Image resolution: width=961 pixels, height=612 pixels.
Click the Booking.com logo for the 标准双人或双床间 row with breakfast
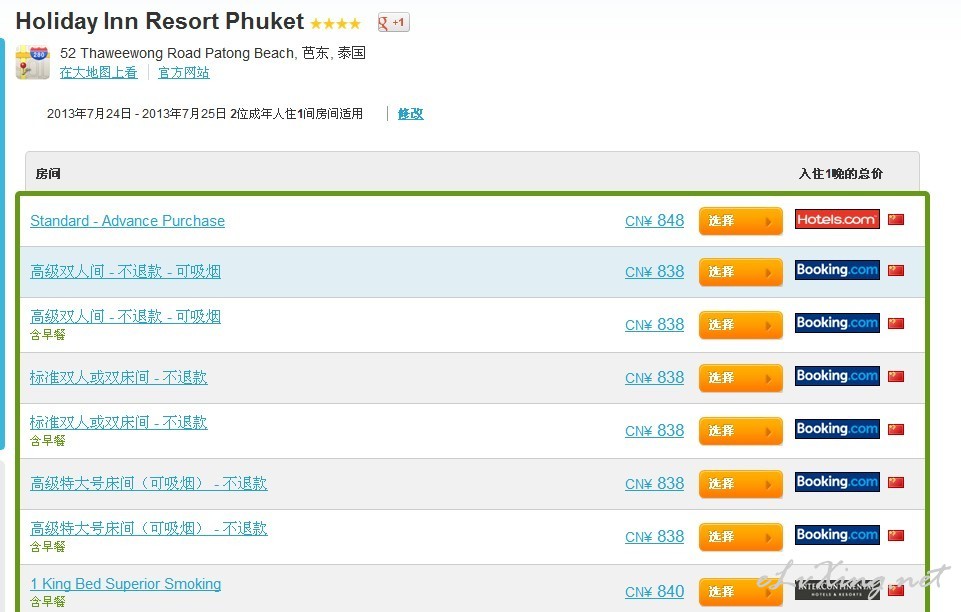tap(837, 429)
